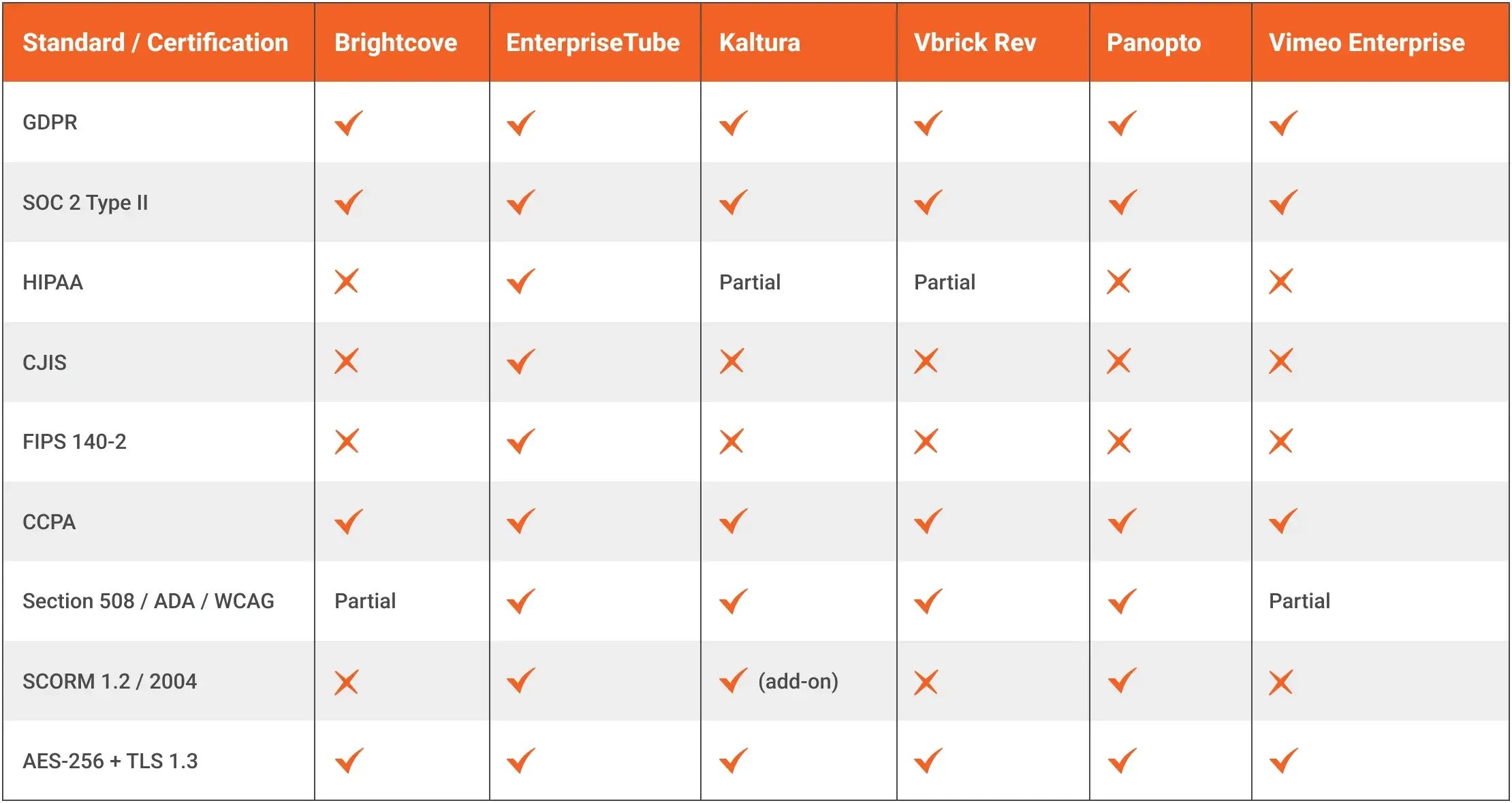Select the Vimeo Enterprise column header

1366,43
